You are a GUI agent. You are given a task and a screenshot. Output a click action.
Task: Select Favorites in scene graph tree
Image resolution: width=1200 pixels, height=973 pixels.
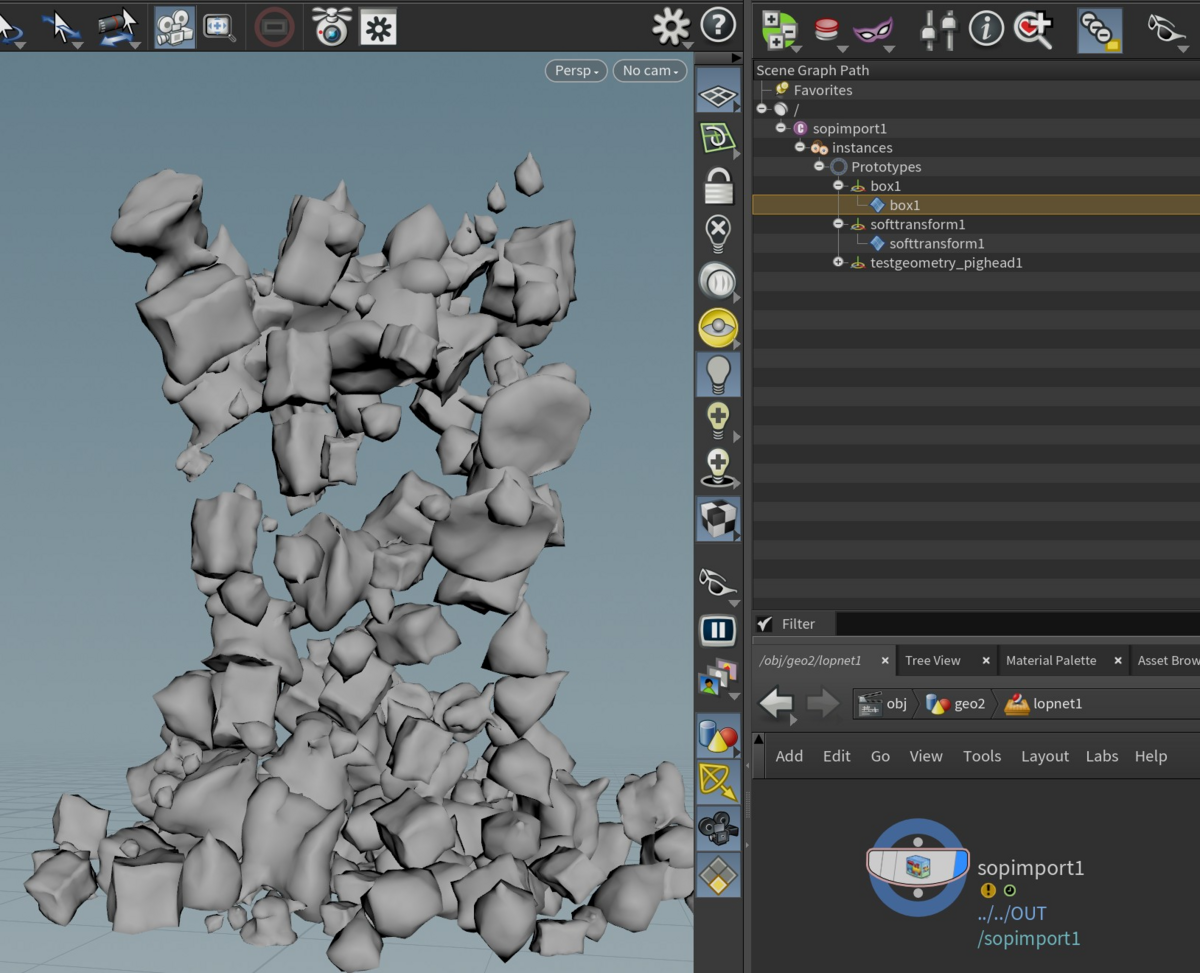point(823,90)
